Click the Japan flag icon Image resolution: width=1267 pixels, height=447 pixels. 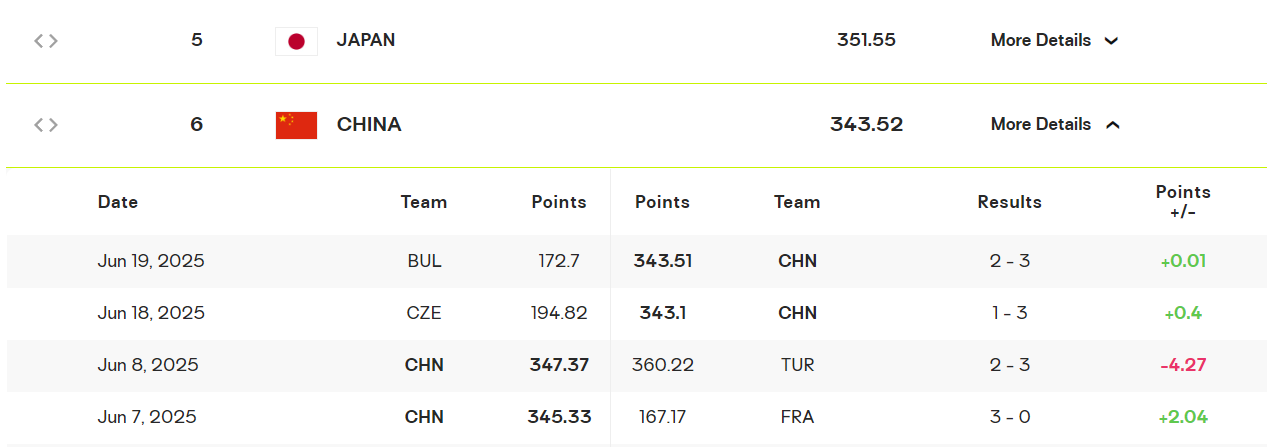[x=296, y=41]
